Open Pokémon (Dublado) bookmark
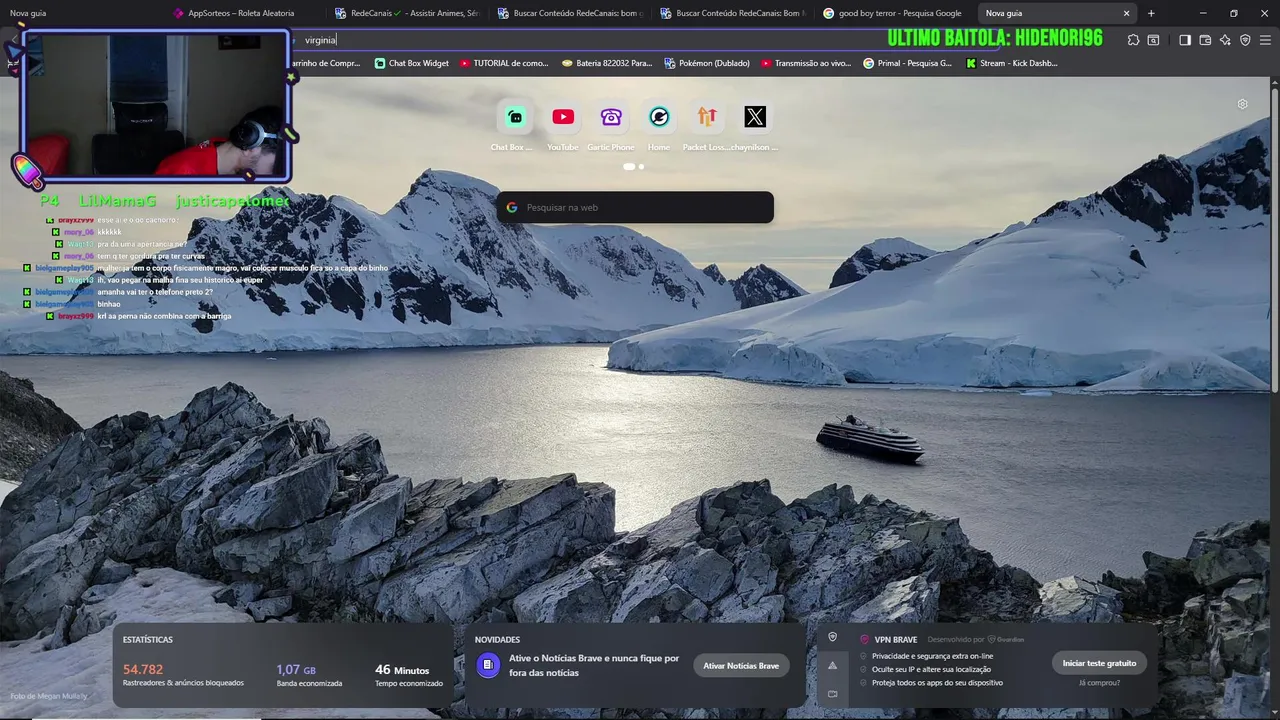Screen dimensions: 1280x720 (x=707, y=63)
